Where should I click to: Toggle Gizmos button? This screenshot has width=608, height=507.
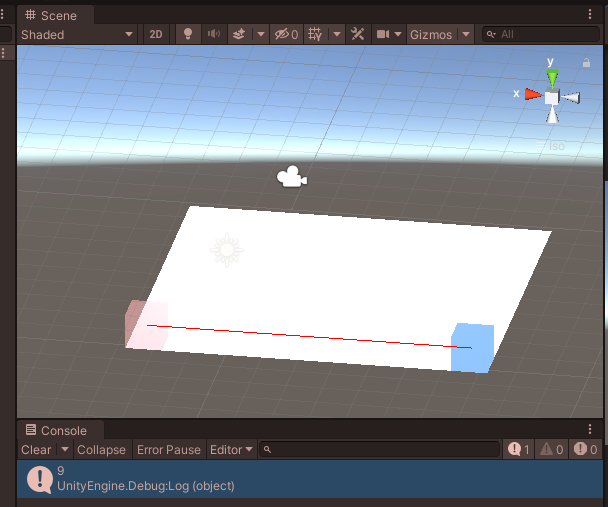point(431,34)
